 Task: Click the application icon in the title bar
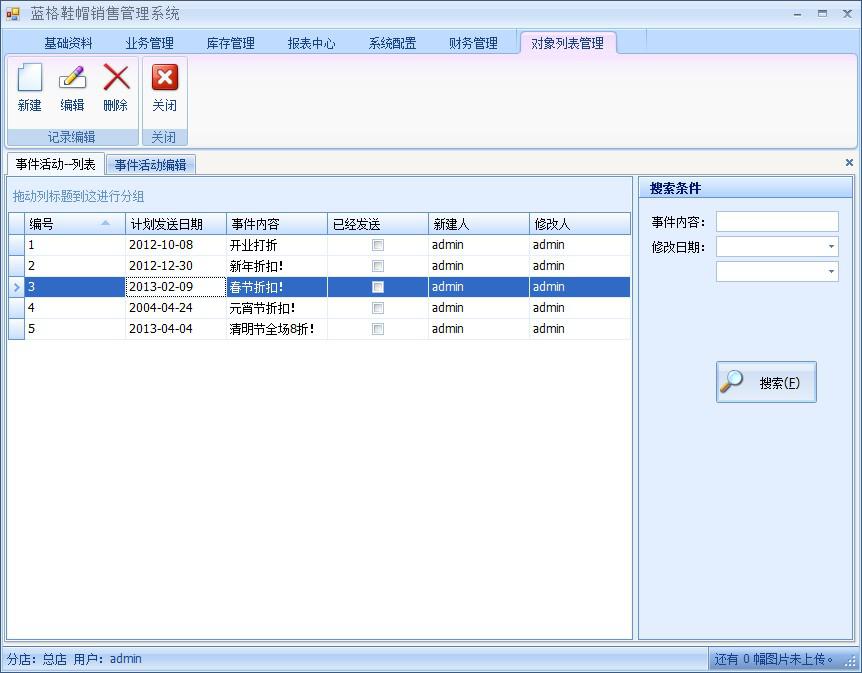click(12, 12)
